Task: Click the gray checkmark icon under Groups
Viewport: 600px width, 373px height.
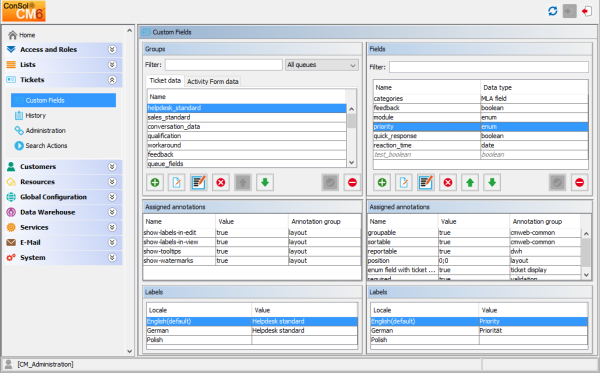Action: point(330,182)
